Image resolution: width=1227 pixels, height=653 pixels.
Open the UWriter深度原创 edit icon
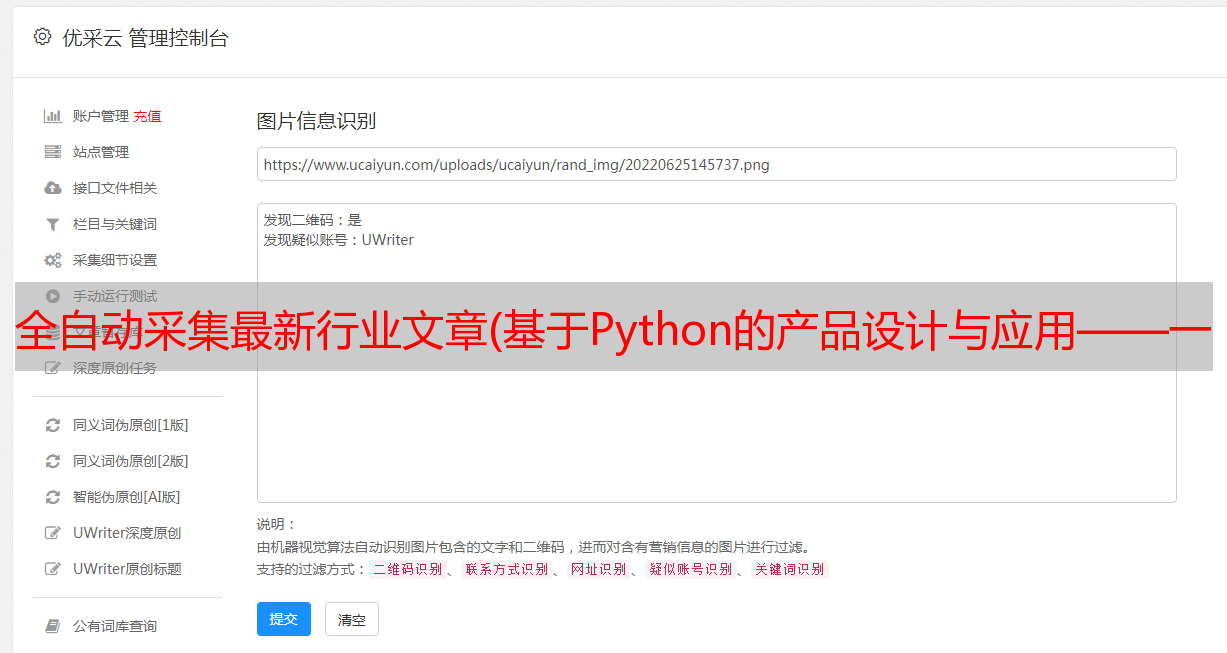click(x=53, y=533)
